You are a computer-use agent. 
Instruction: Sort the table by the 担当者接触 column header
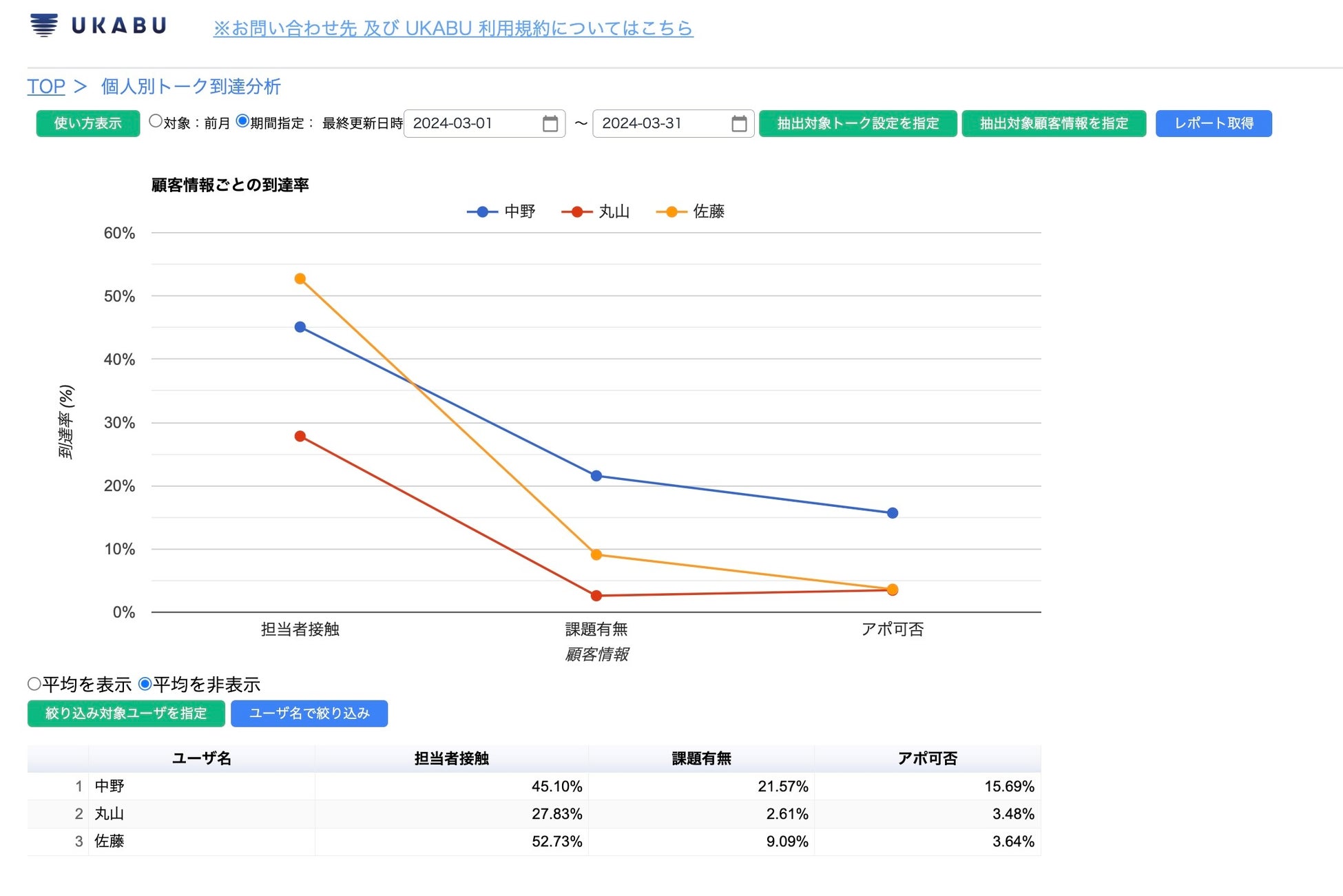(451, 758)
